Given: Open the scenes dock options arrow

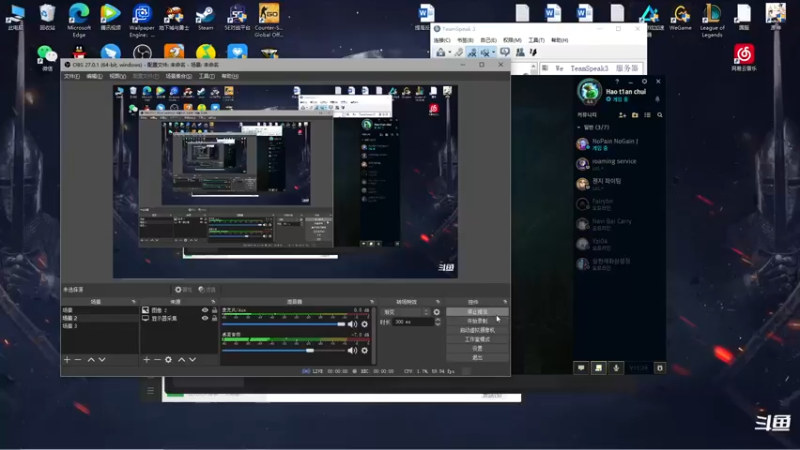Looking at the screenshot, I should coord(134,302).
